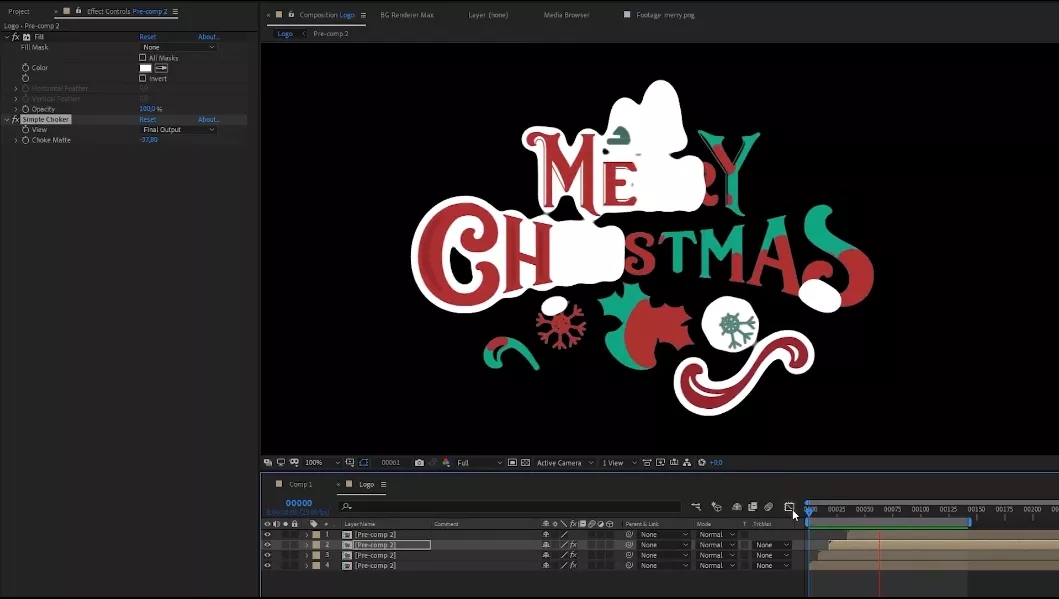Expand the Opacity property in Fill effect
The height and width of the screenshot is (599, 1059).
pos(16,109)
